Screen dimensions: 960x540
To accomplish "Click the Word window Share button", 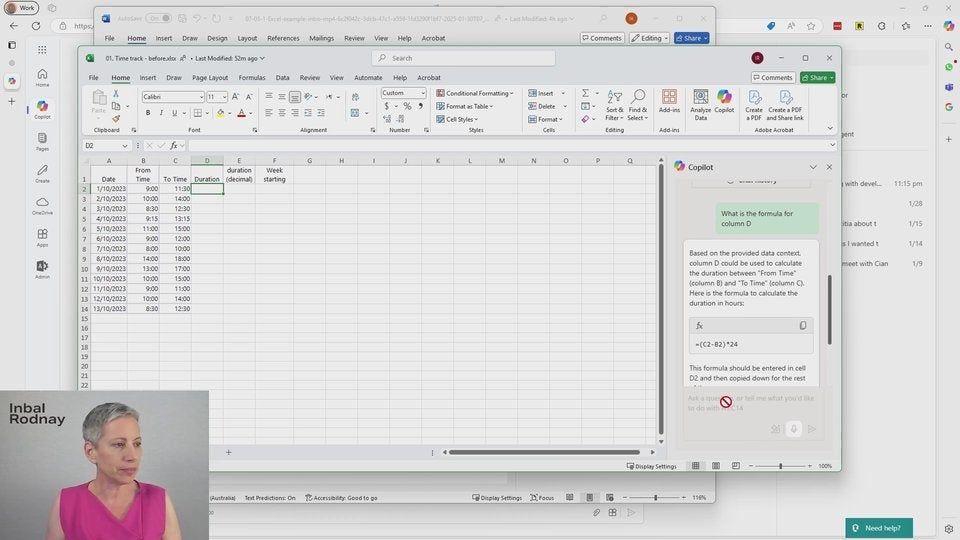I will (x=691, y=38).
